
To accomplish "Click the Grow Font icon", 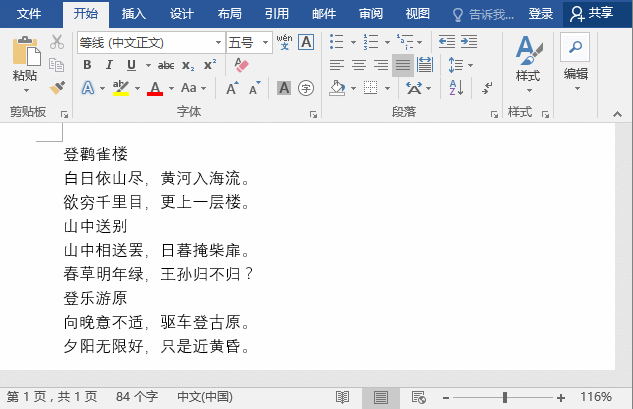I will tap(232, 88).
